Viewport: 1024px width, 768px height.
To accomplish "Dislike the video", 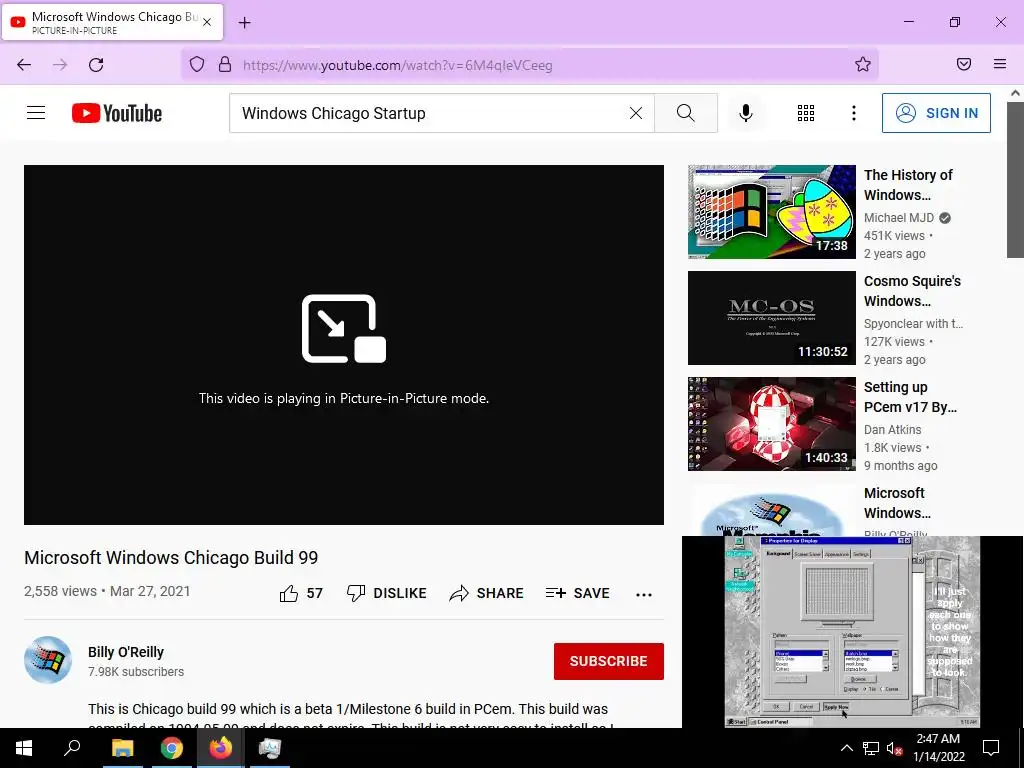I will click(386, 593).
